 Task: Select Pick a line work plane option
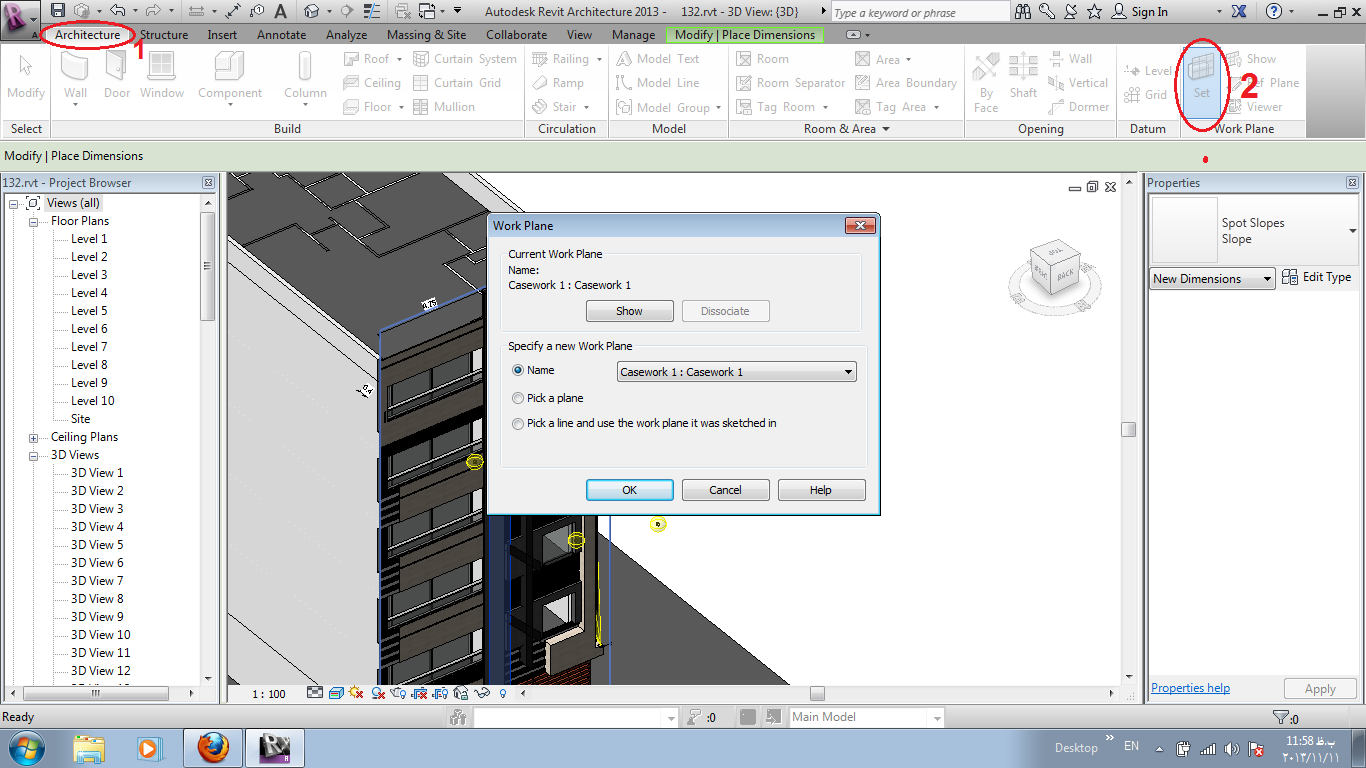coord(518,423)
